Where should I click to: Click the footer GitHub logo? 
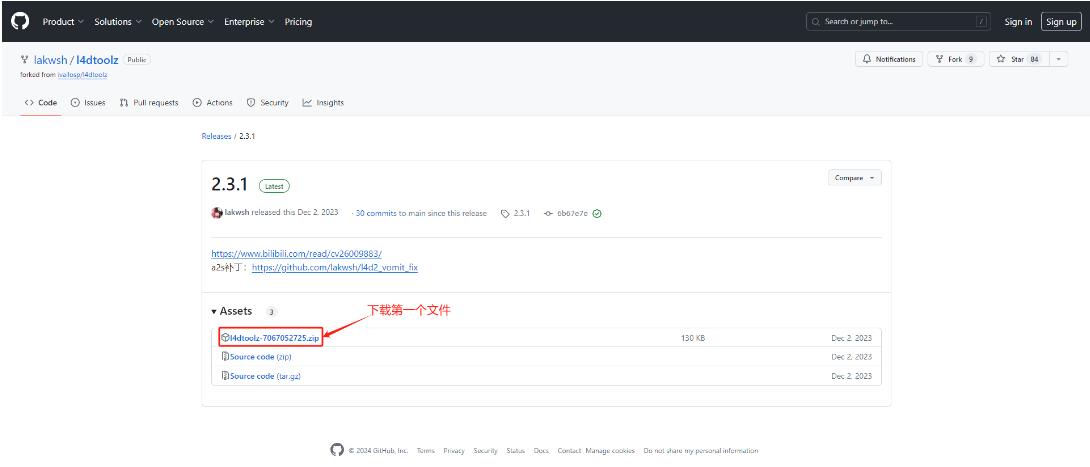pos(337,450)
